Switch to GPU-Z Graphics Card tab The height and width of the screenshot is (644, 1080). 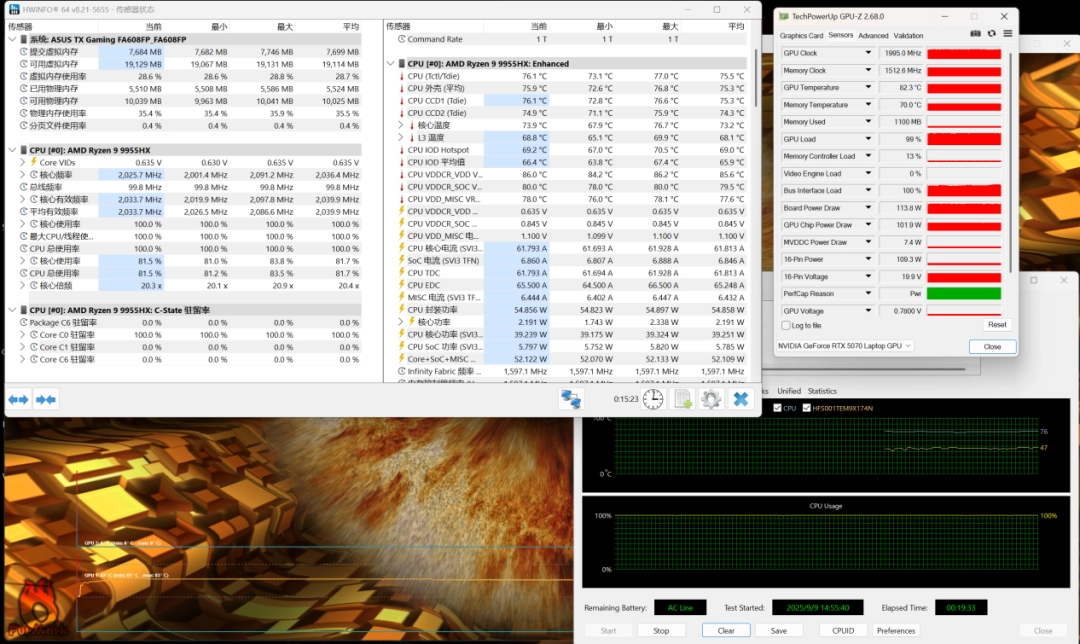[801, 36]
